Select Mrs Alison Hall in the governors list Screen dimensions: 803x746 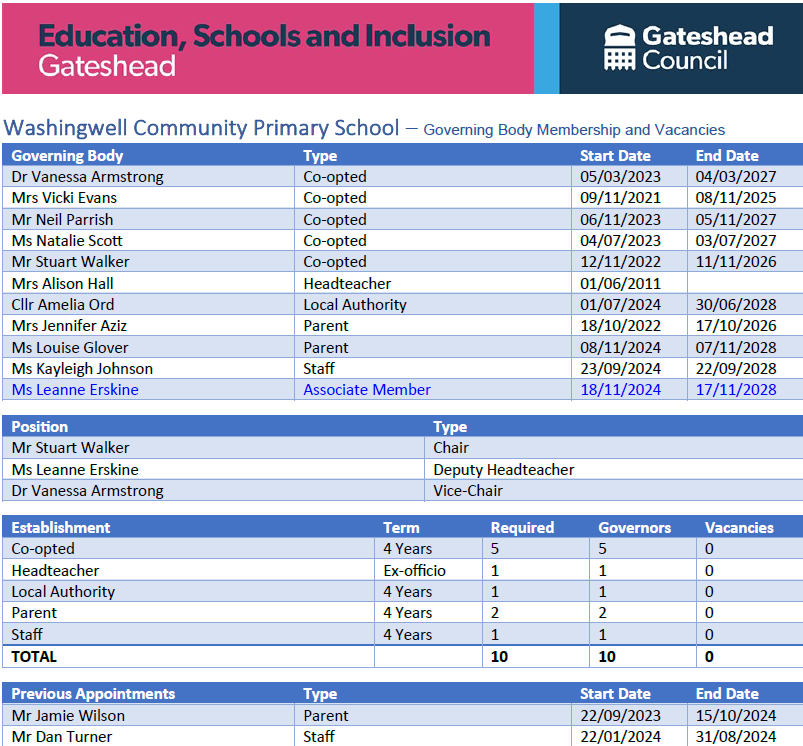tap(62, 283)
